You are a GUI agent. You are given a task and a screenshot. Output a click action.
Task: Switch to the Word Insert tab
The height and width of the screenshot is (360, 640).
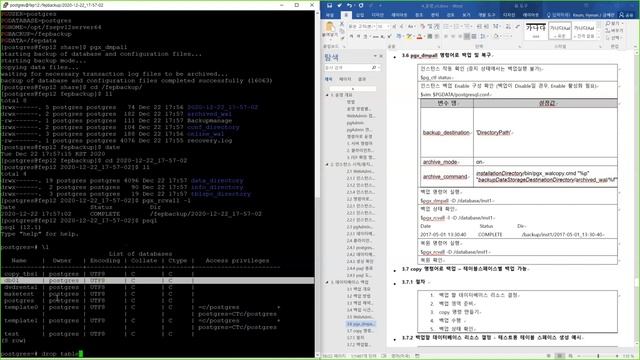360,15
